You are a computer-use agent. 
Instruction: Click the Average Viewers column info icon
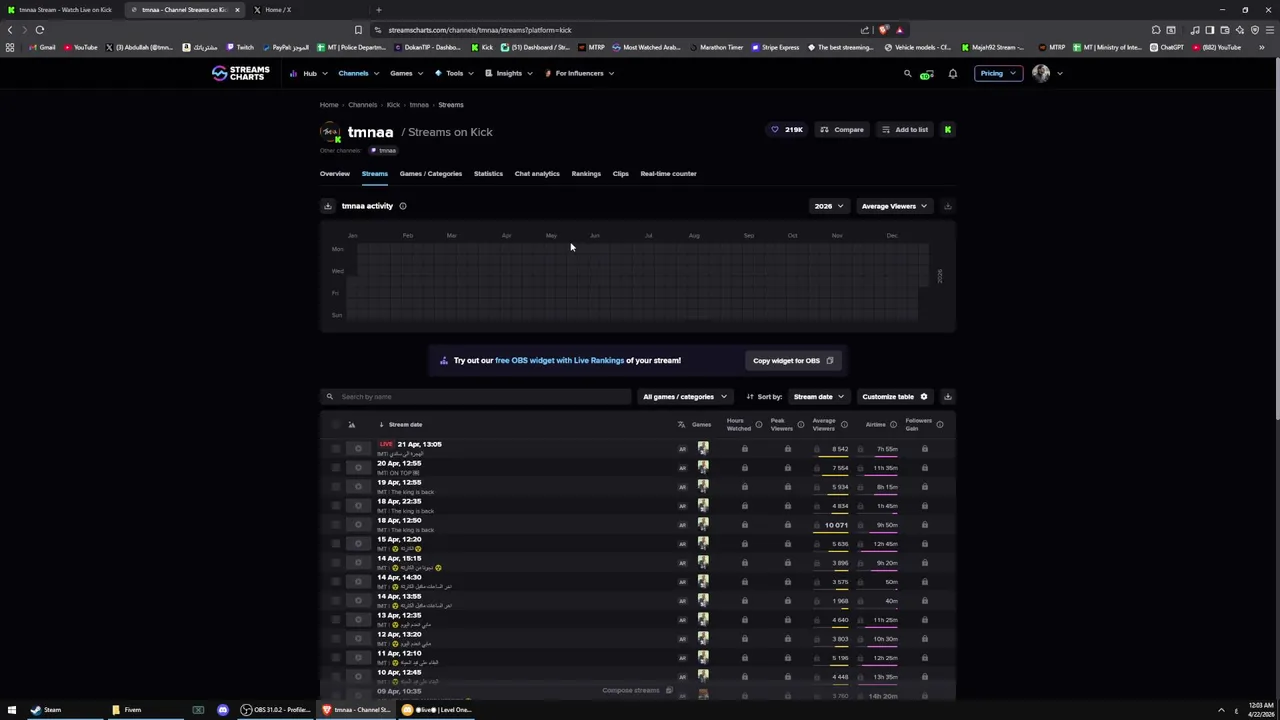pyautogui.click(x=844, y=425)
